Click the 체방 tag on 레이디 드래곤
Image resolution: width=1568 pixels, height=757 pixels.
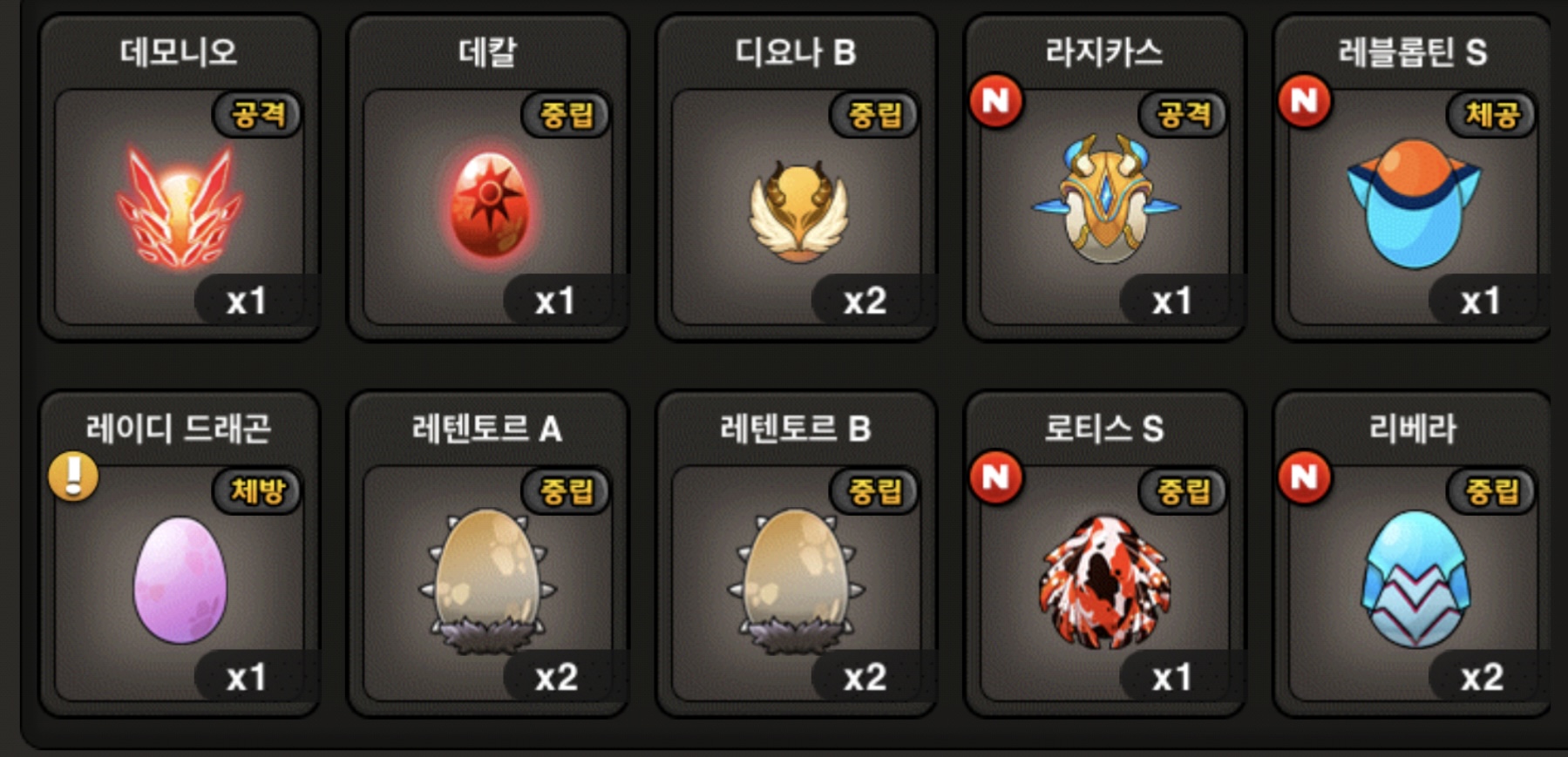[258, 490]
